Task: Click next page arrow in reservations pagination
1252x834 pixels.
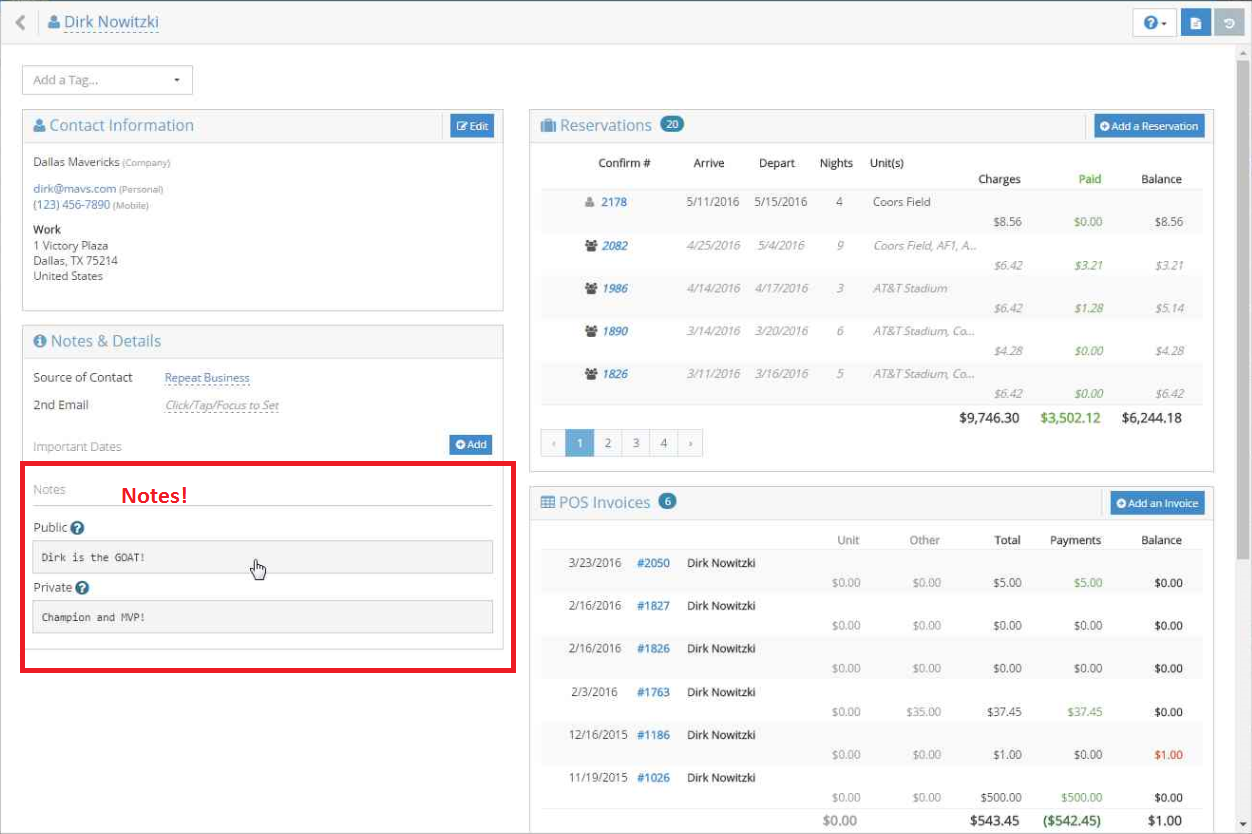Action: click(x=689, y=443)
